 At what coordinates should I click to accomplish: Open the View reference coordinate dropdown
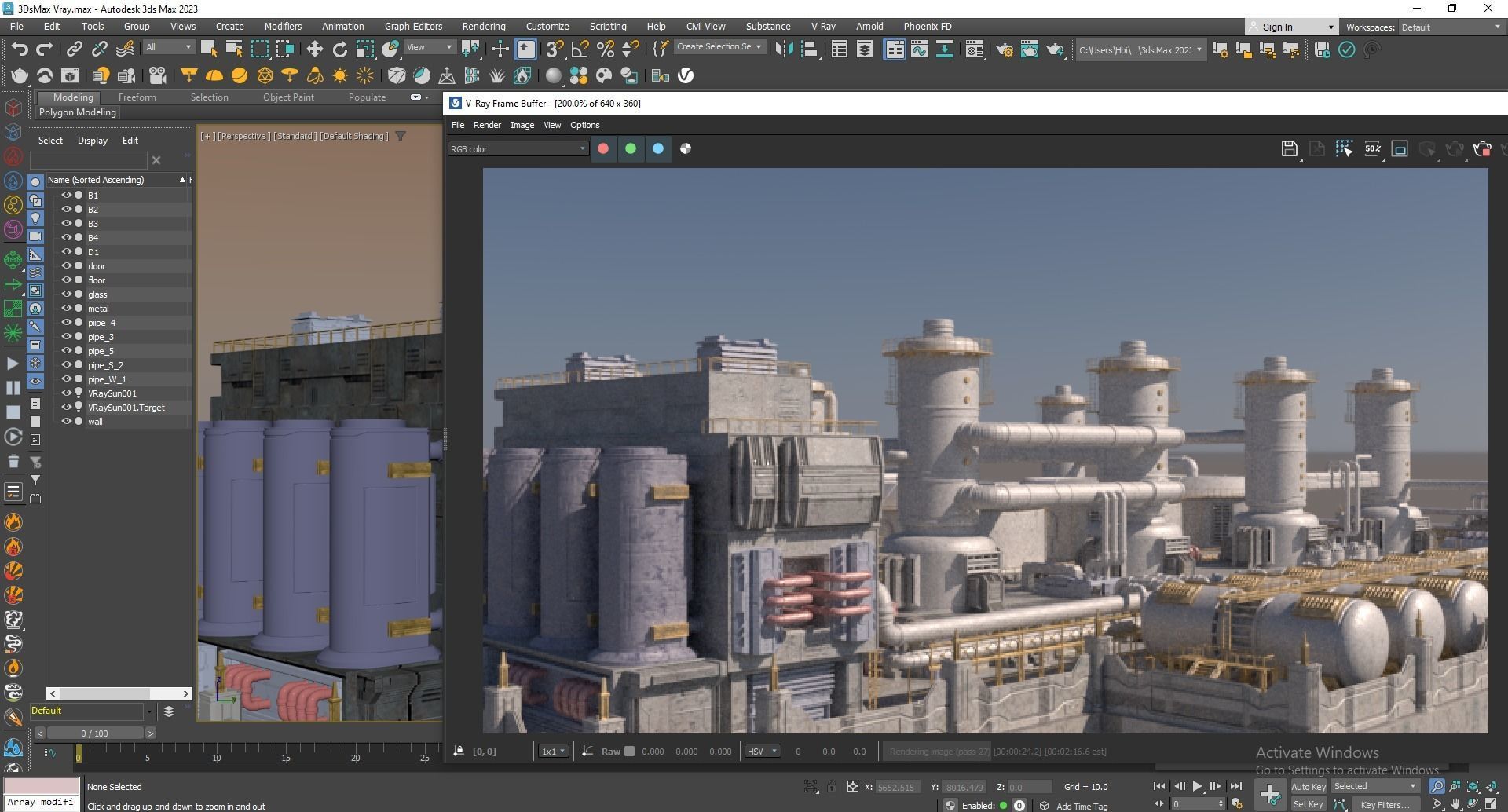click(x=430, y=47)
